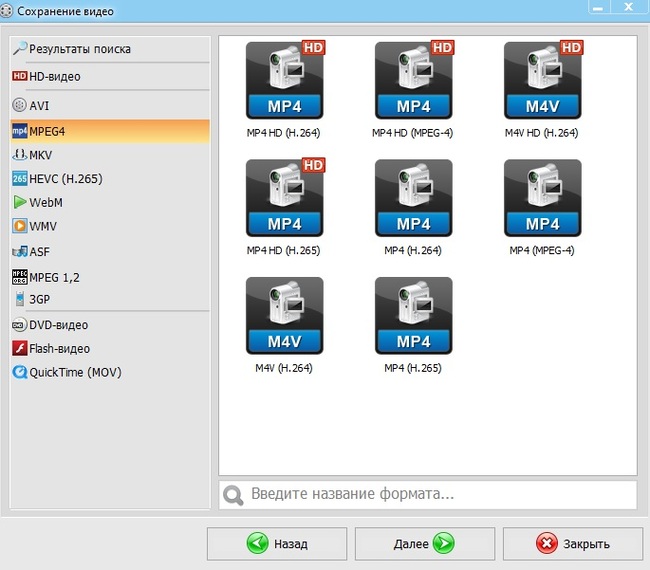
Task: Select the MP4 (MPEG-4) format icon
Action: coord(543,198)
